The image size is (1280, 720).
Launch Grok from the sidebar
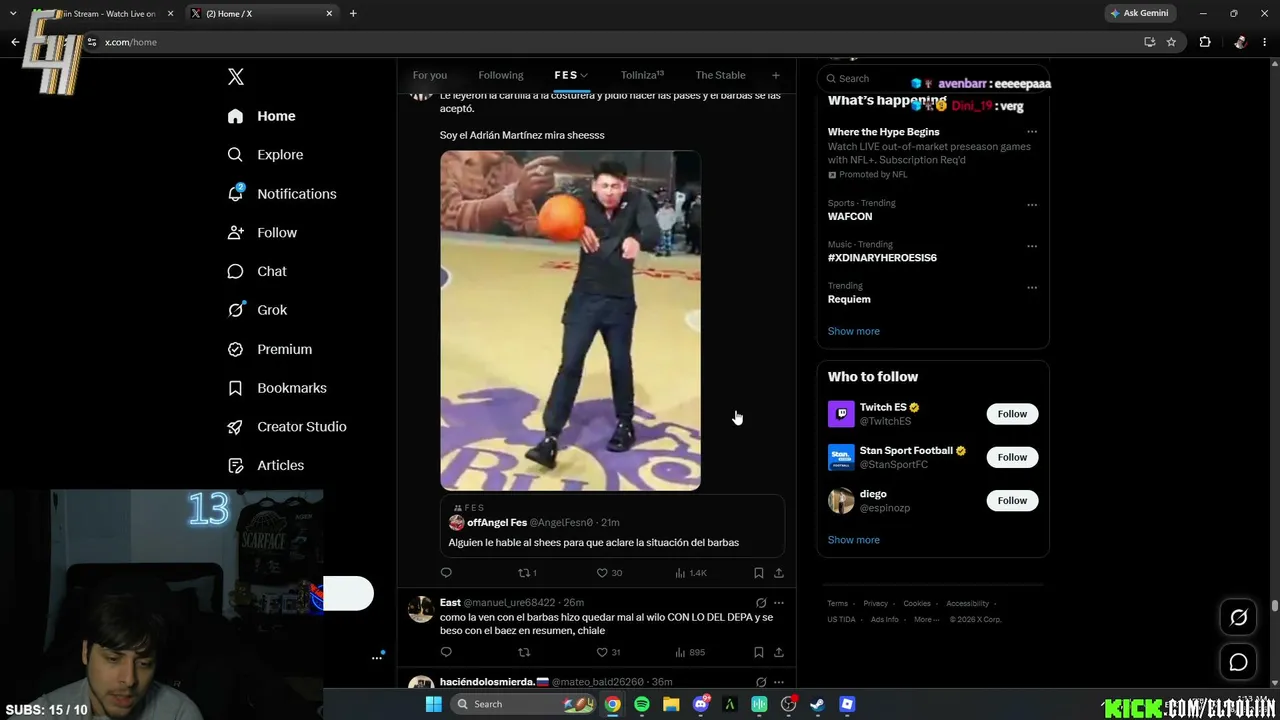click(x=257, y=310)
